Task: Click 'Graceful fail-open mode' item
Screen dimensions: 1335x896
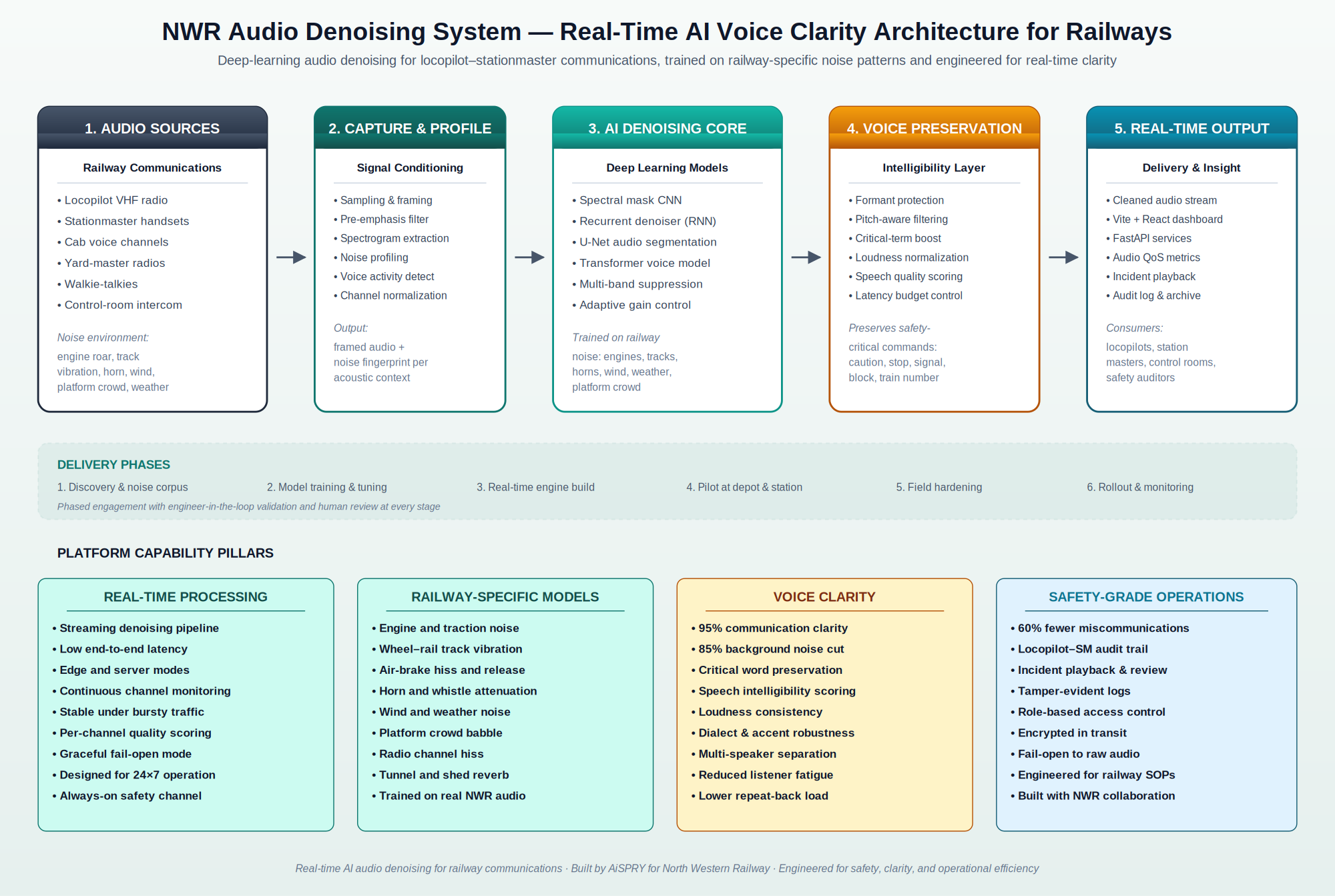Action: pos(122,754)
